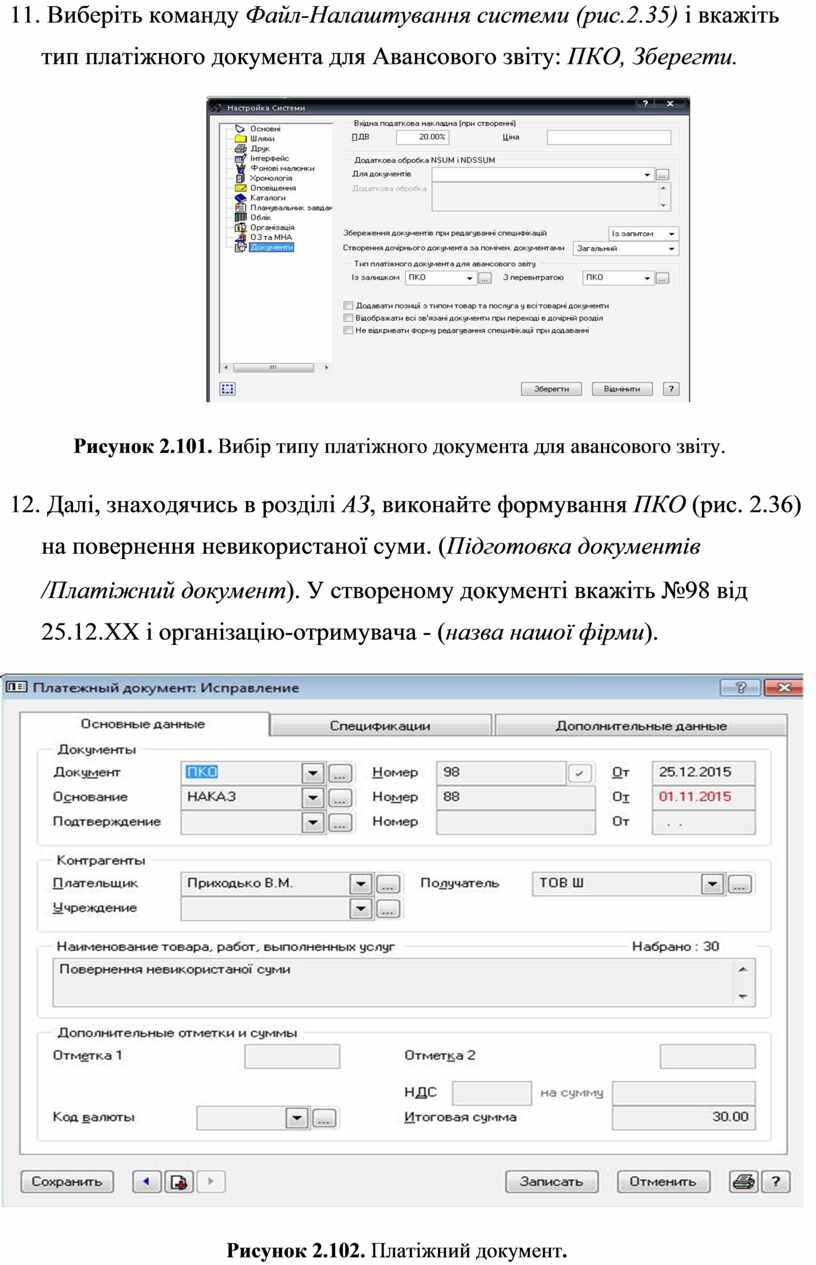The height and width of the screenshot is (1265, 816).
Task: Expand Получатель ТОВ Ш dropdown
Action: 713,884
